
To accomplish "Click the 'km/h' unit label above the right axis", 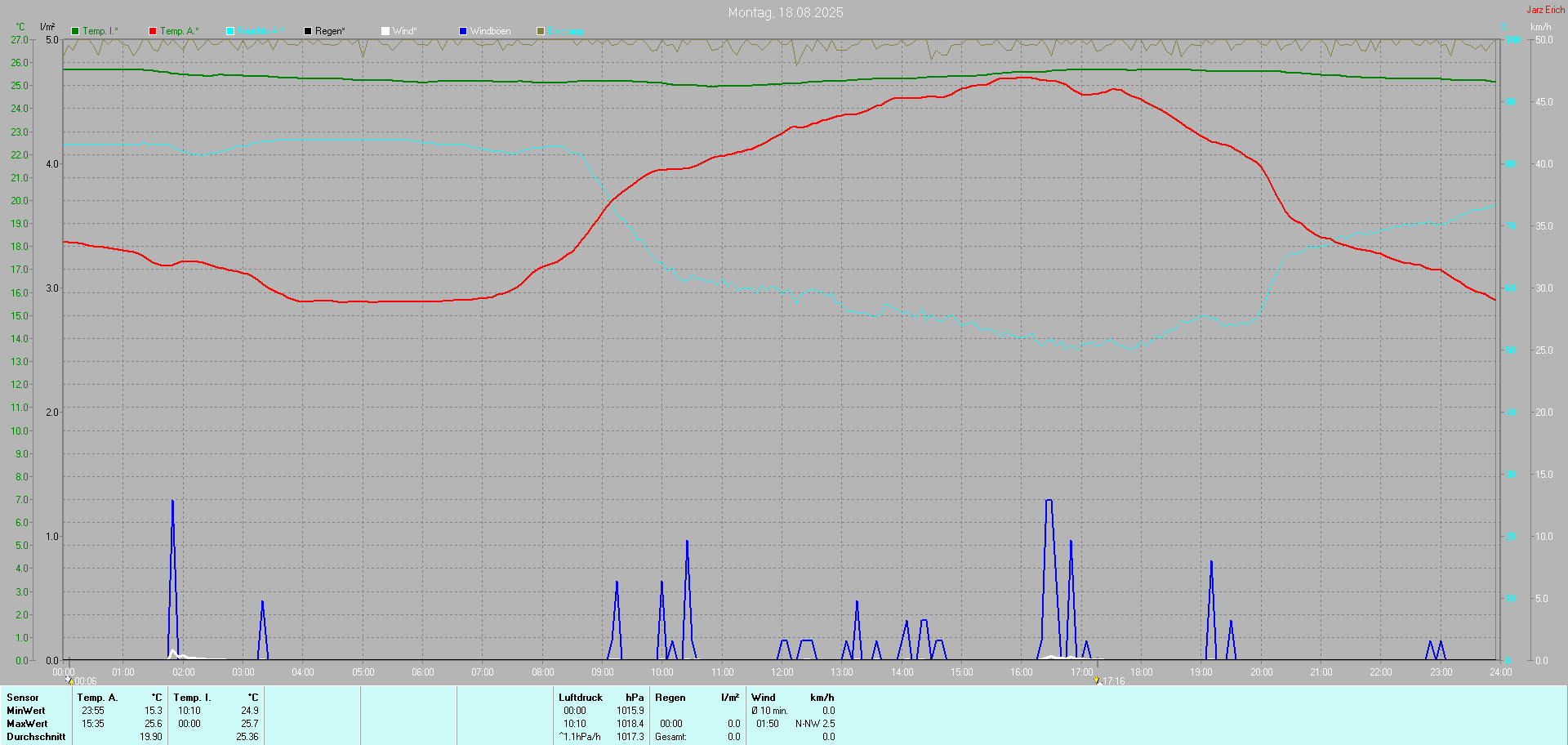I will (1541, 27).
